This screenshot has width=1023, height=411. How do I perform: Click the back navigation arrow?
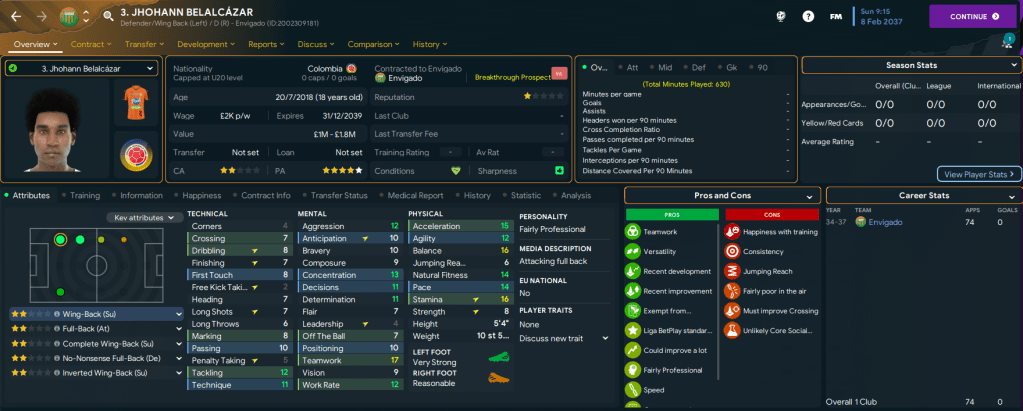[16, 16]
